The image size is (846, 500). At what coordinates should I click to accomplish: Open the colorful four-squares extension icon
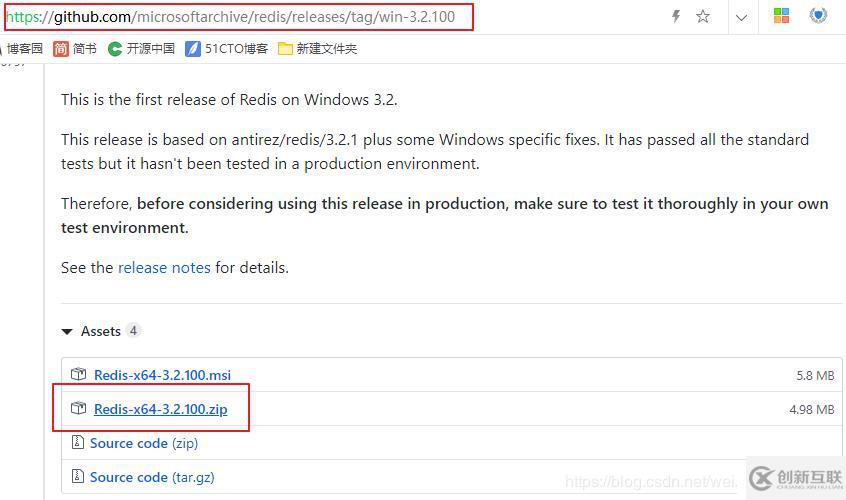pyautogui.click(x=781, y=16)
